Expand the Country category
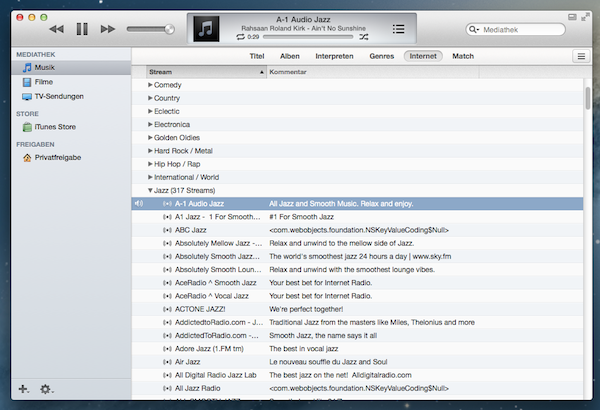600x410 pixels. coord(150,98)
